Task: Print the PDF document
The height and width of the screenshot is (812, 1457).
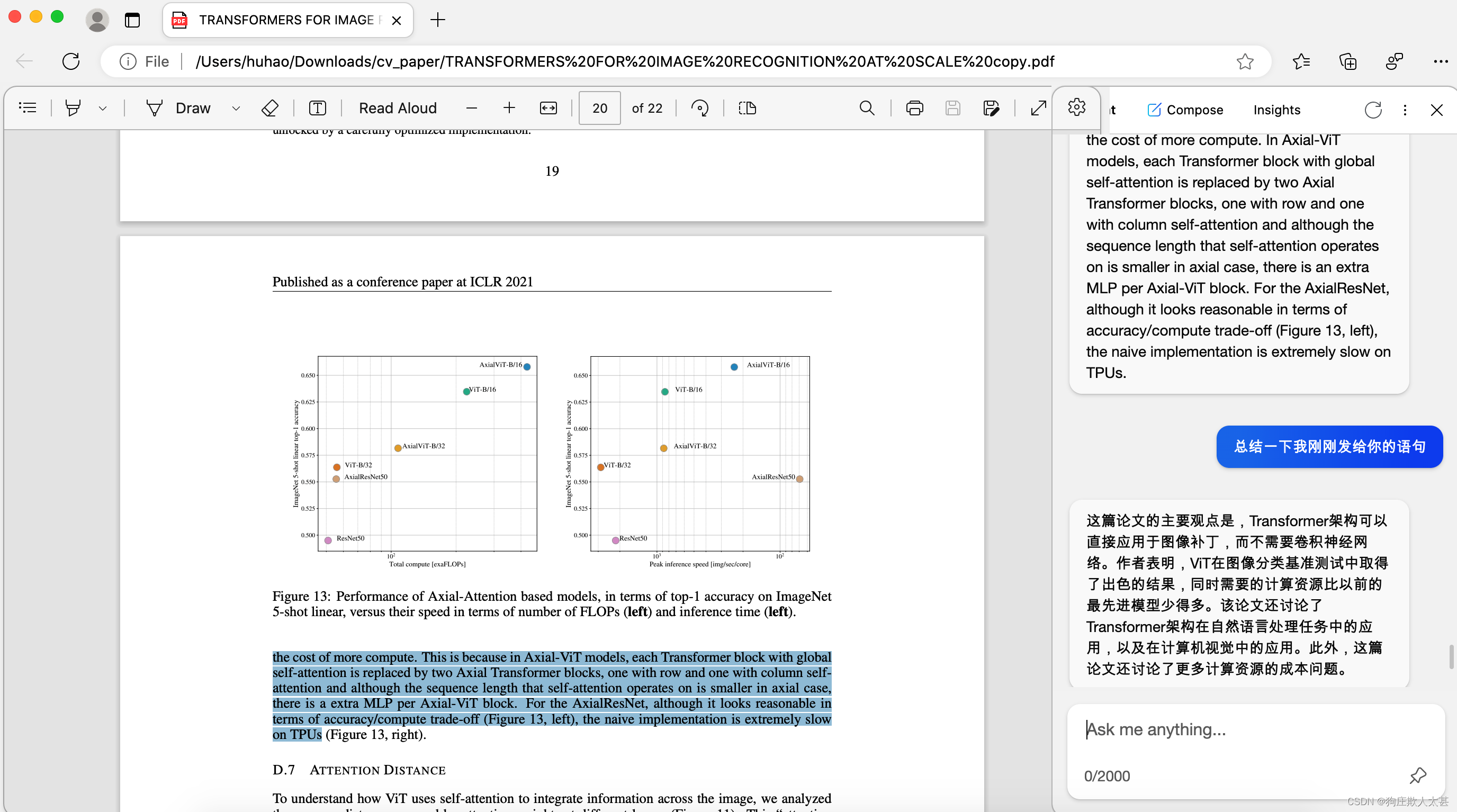Action: (914, 107)
